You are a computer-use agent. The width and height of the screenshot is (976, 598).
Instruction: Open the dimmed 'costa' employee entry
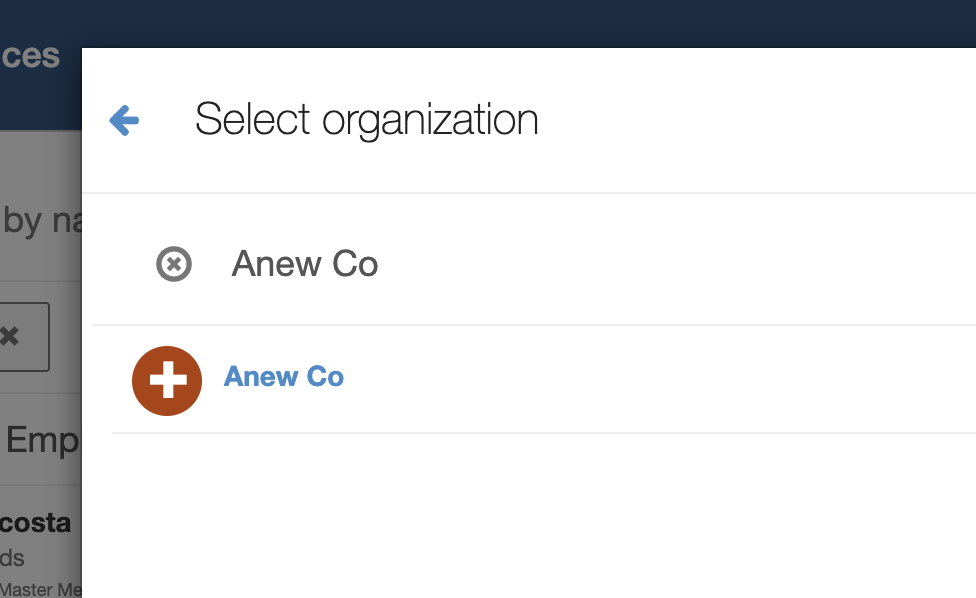pos(35,523)
